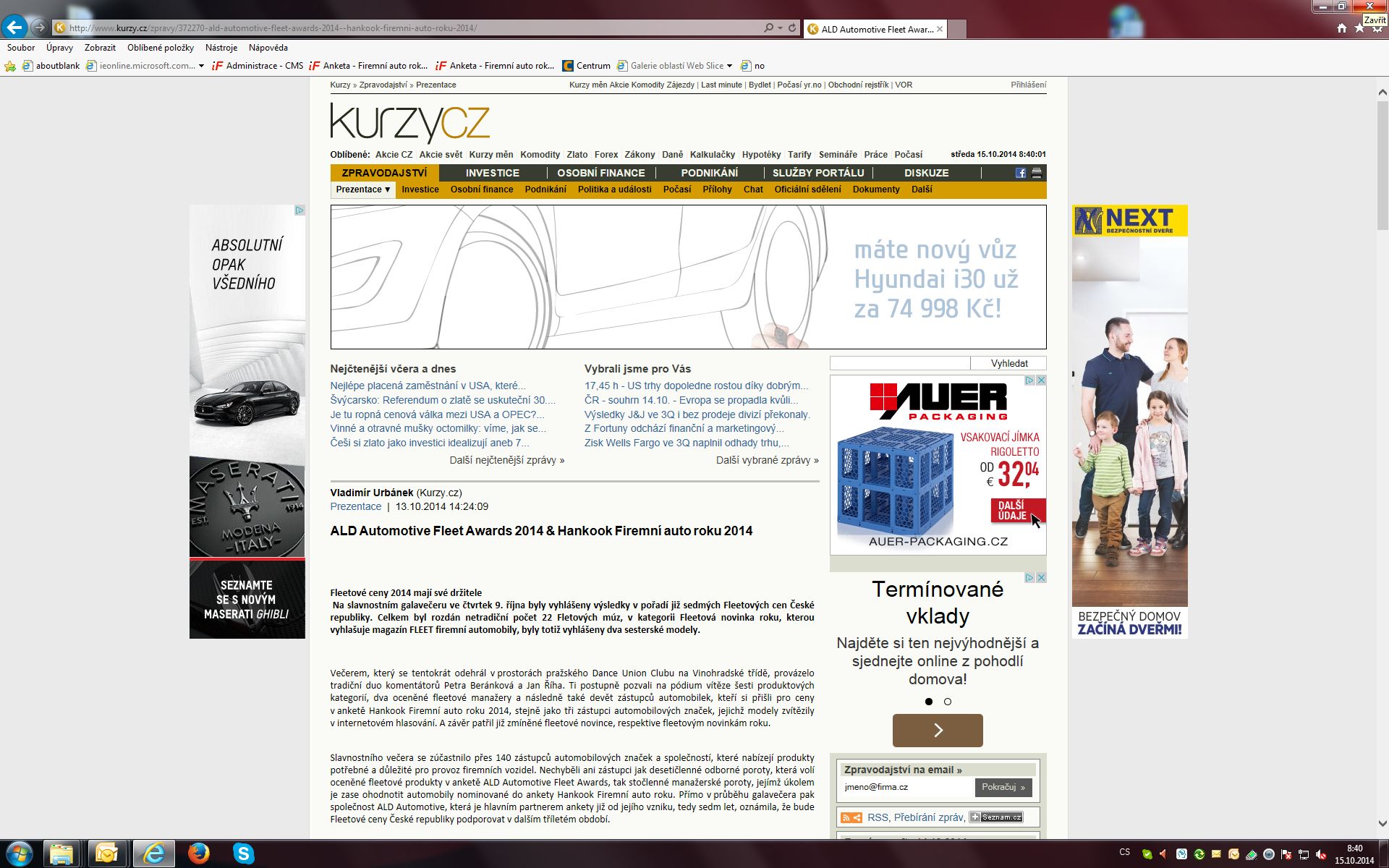Open the Soubor menu
The image size is (1389, 868).
click(21, 48)
